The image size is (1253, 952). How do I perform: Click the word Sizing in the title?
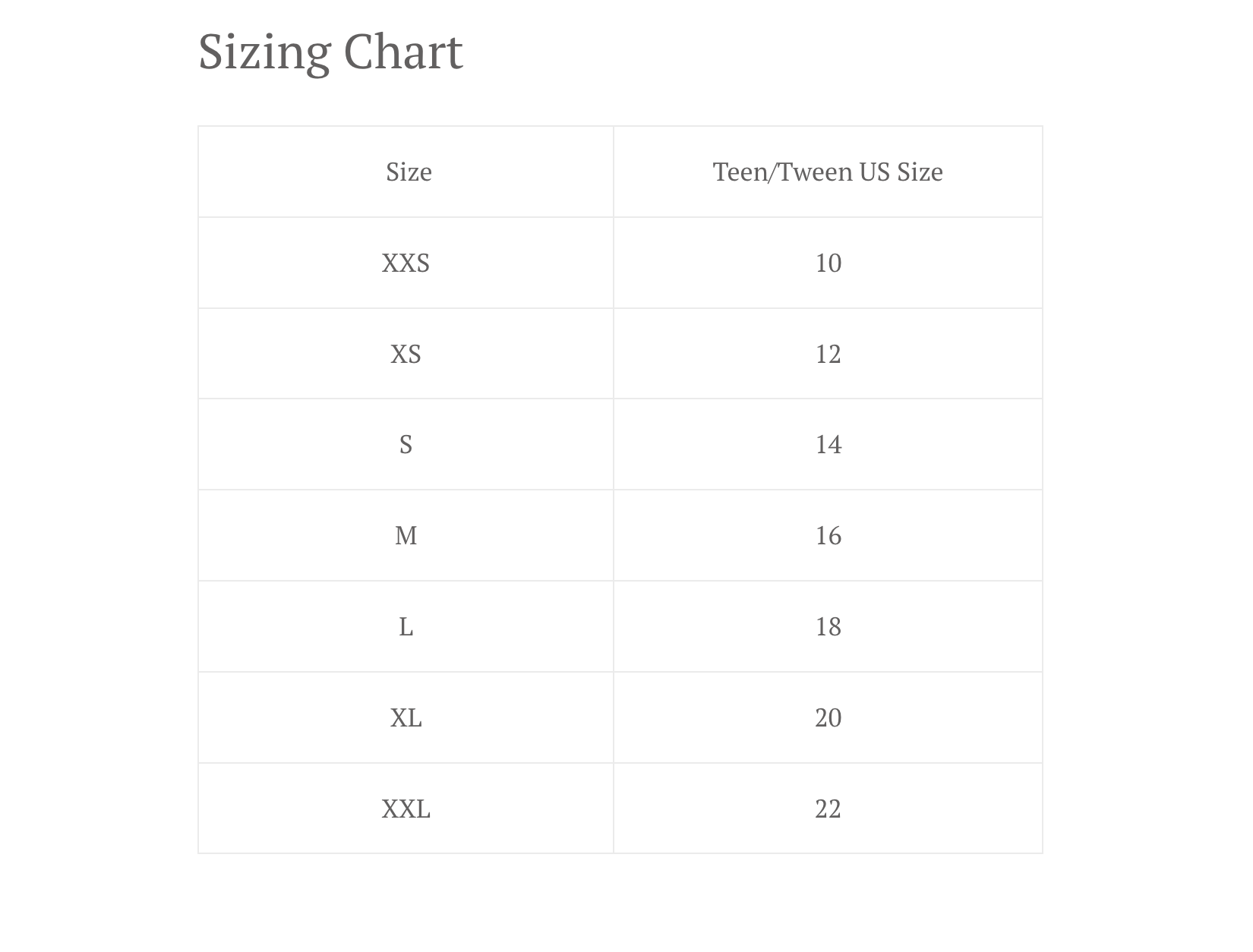point(264,53)
